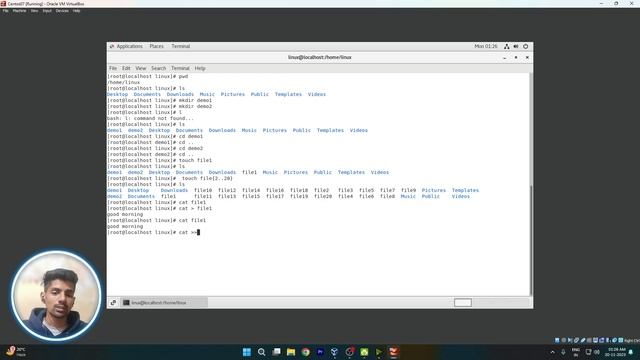Open File Explorer from the taskbar

(291, 352)
